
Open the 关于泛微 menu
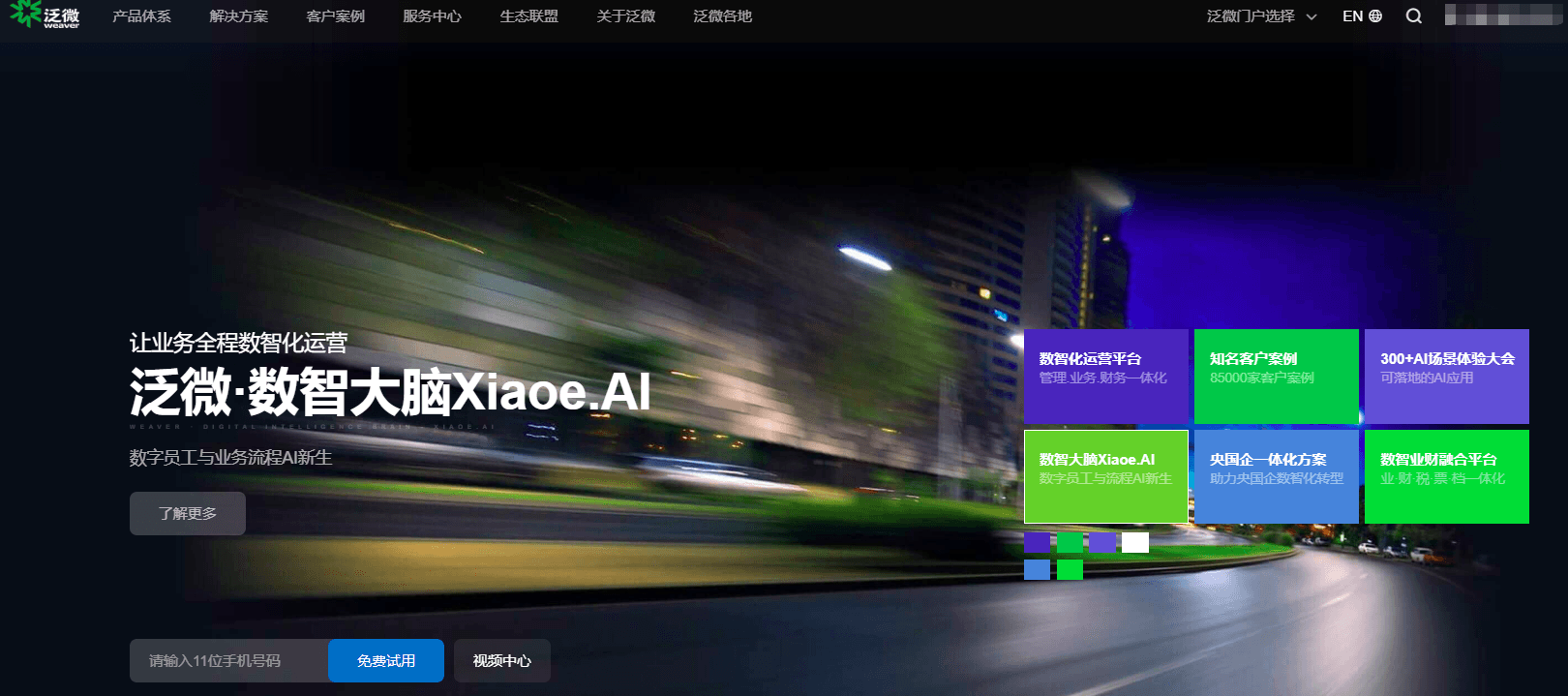625,16
